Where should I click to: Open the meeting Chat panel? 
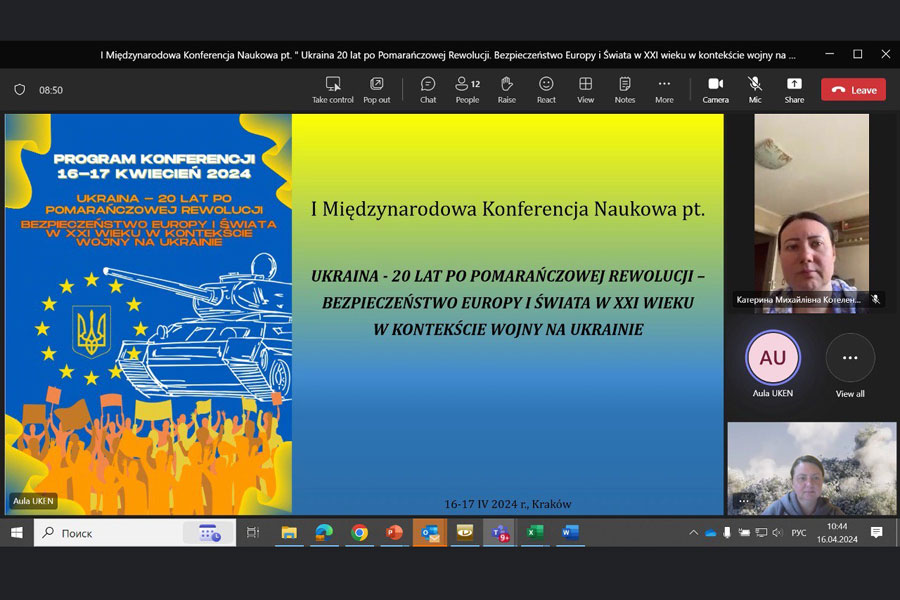click(x=428, y=89)
